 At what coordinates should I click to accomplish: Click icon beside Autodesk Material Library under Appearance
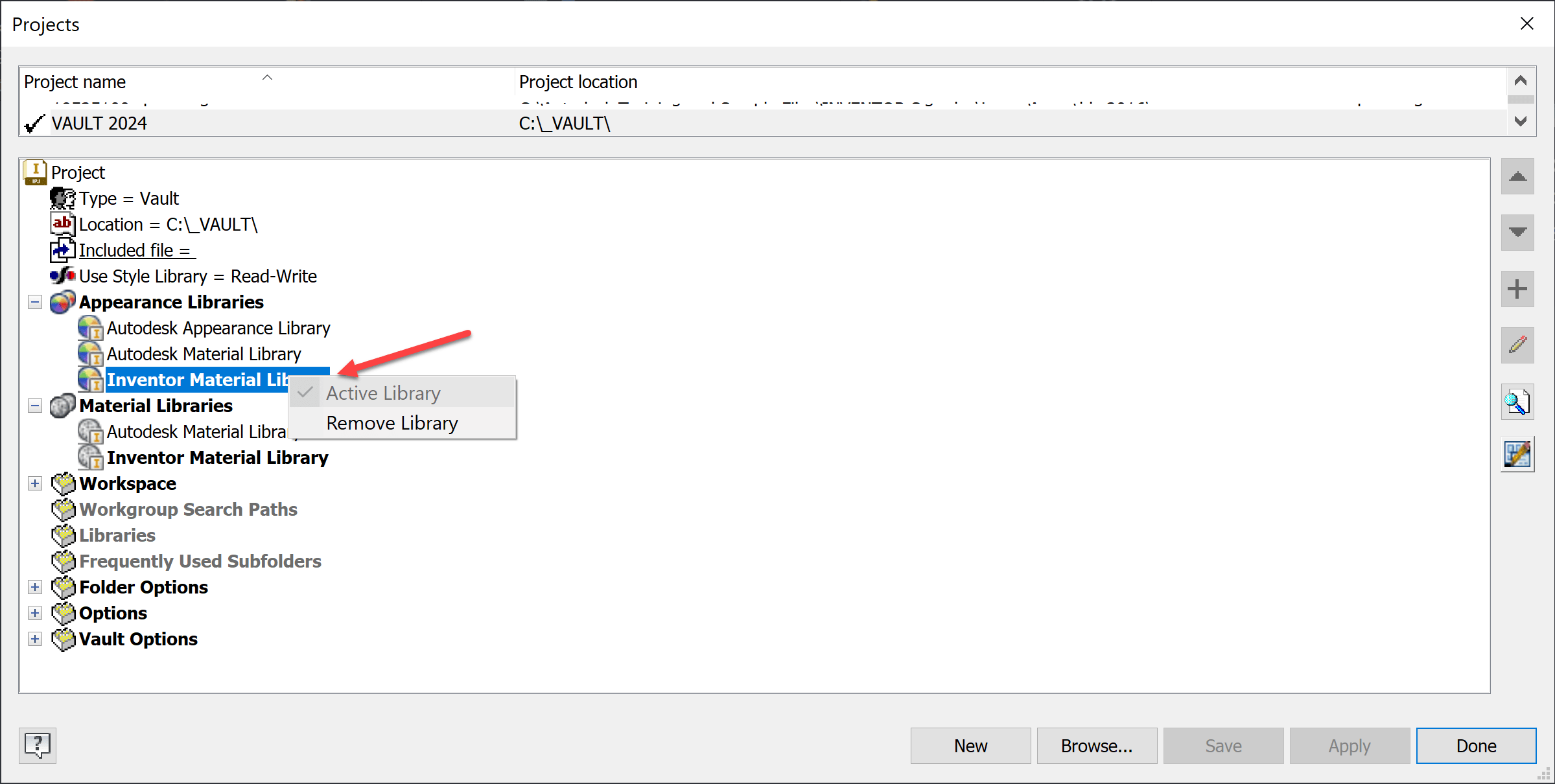pos(91,354)
